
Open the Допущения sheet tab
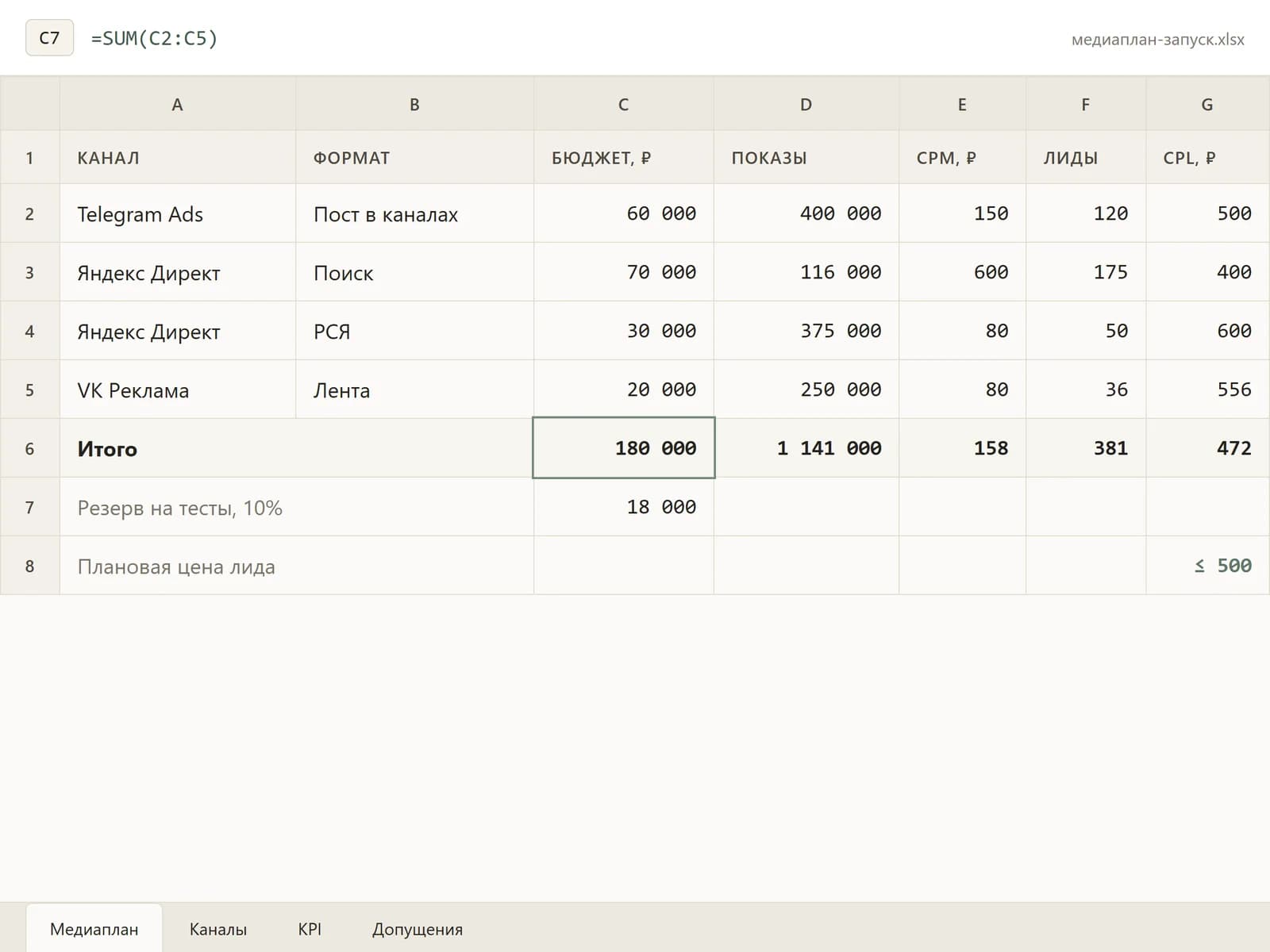click(418, 928)
